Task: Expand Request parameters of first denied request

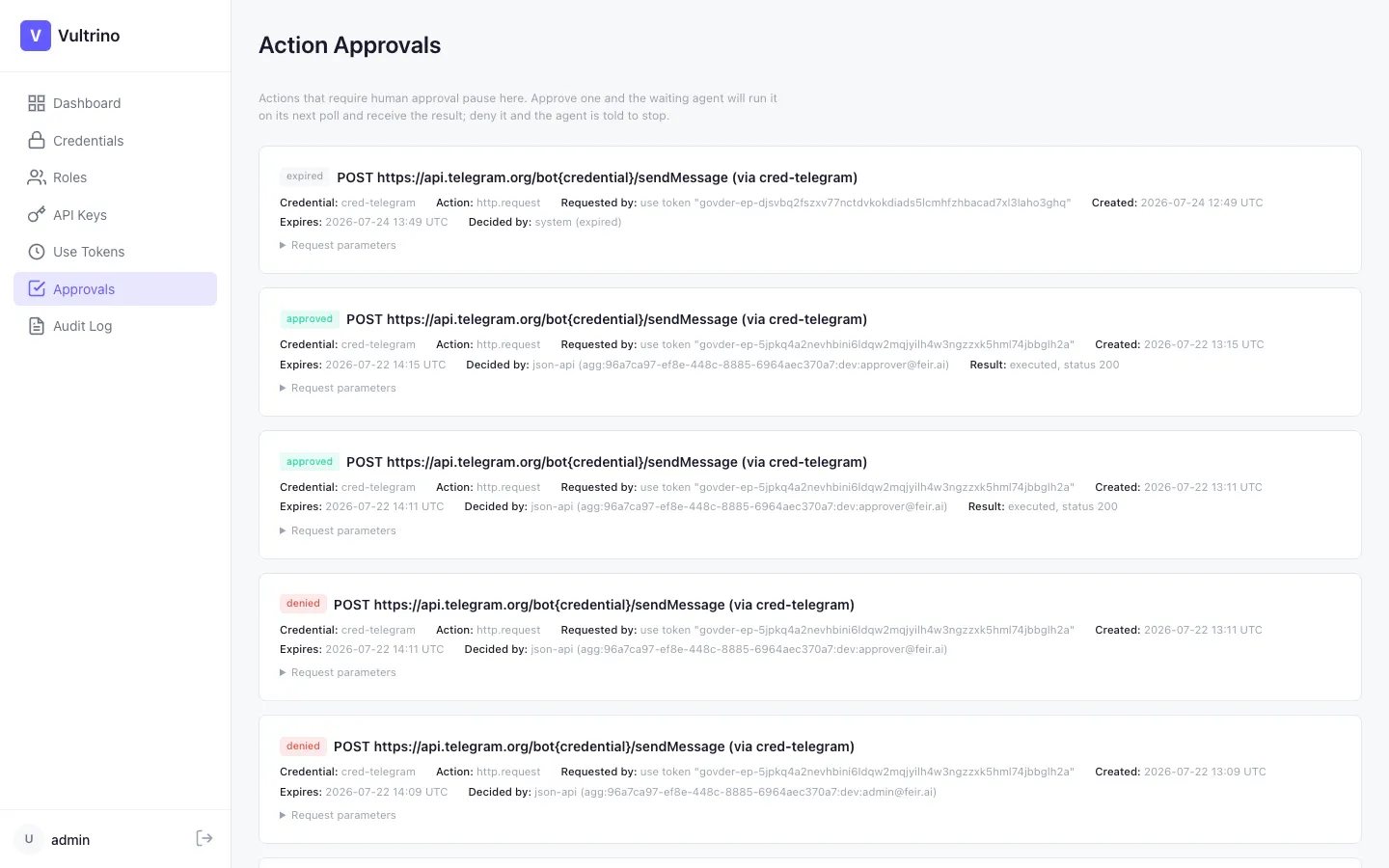Action: [x=339, y=672]
